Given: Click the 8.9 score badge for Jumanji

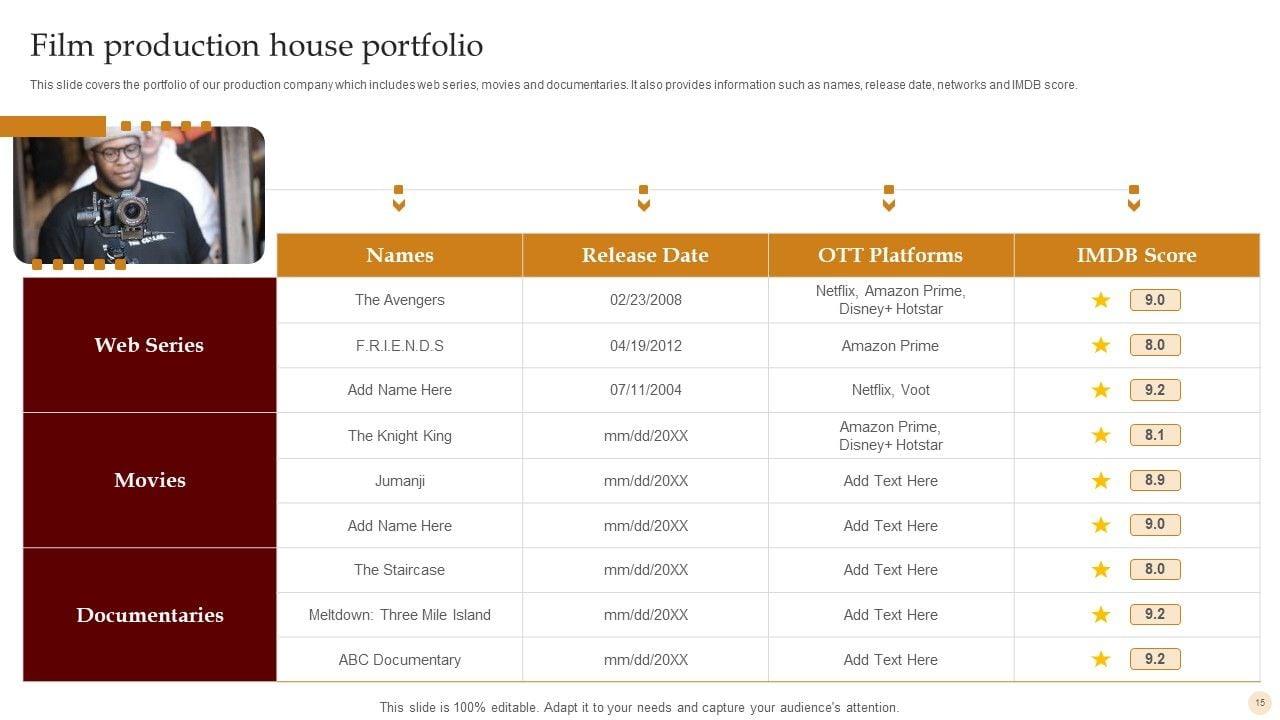Looking at the screenshot, I should [x=1155, y=480].
